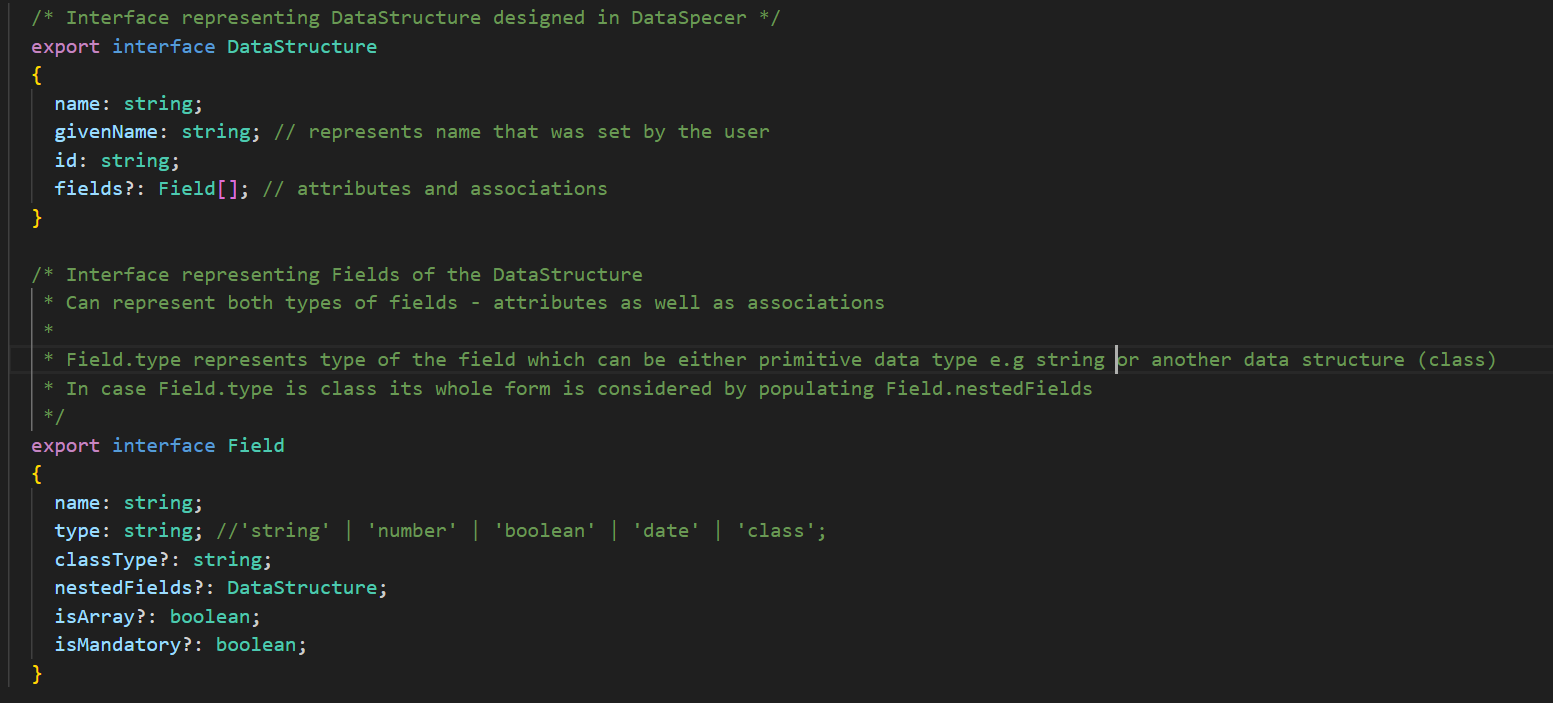This screenshot has height=703, width=1553.
Task: Click the opening brace of the Field interface
Action: pos(37,474)
